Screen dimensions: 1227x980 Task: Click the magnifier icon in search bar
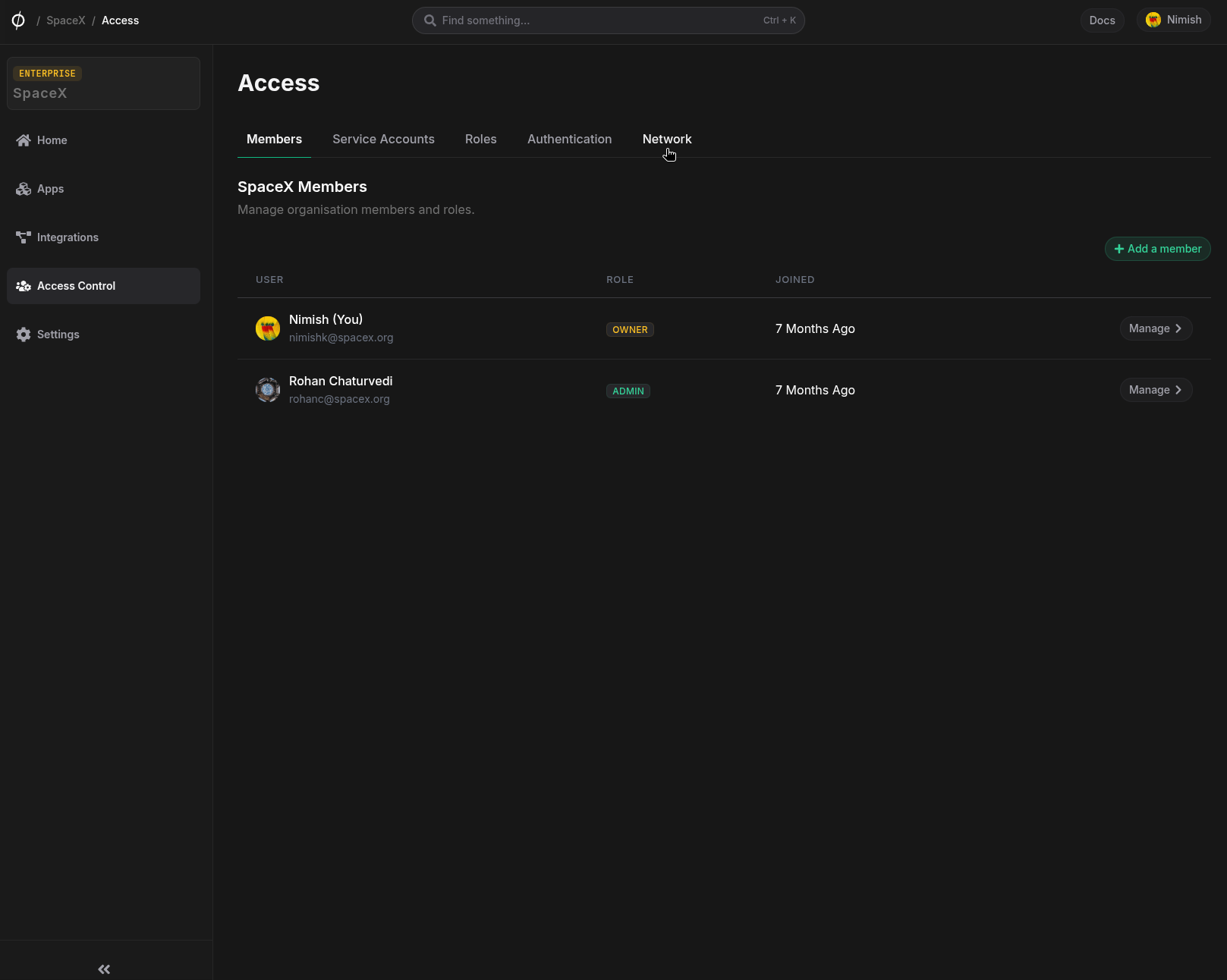429,20
